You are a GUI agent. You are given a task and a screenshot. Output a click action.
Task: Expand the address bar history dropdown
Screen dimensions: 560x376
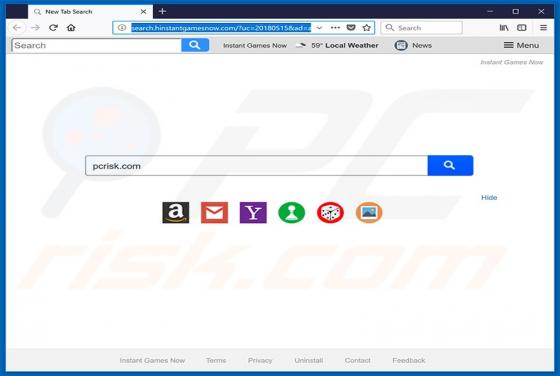tap(319, 27)
